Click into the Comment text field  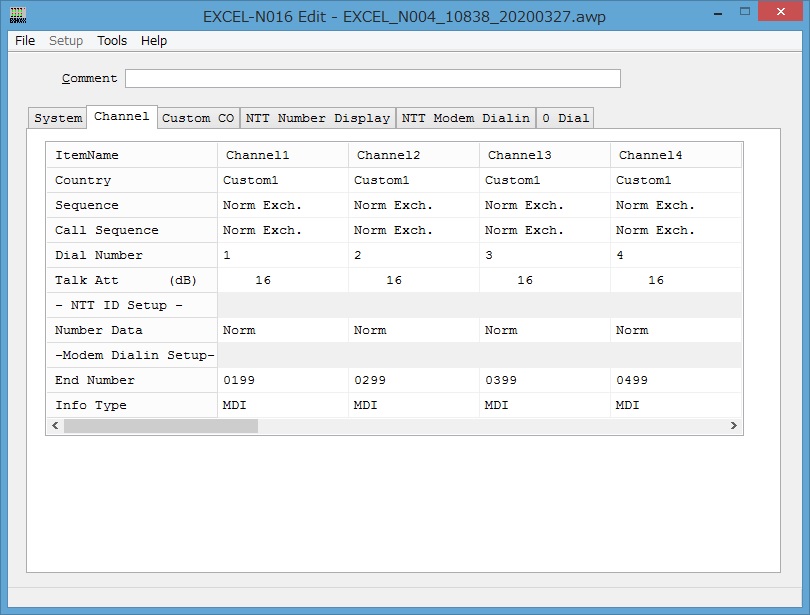pos(372,79)
